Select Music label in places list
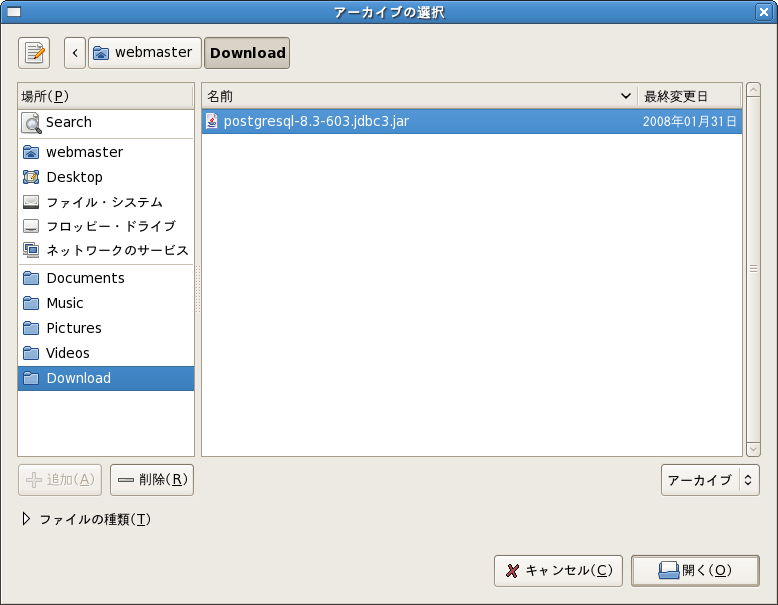Viewport: 778px width, 605px height. (65, 303)
